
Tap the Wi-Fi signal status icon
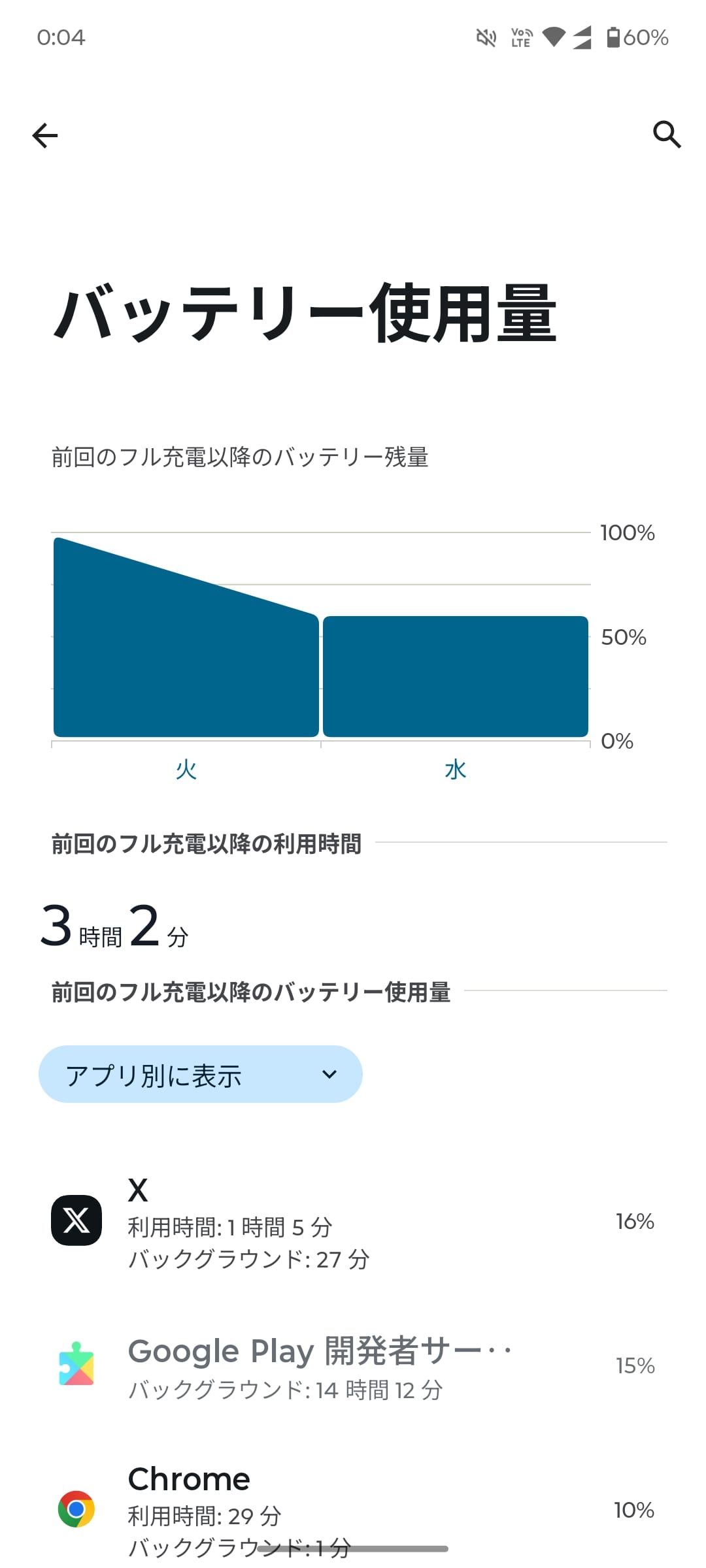coord(554,37)
